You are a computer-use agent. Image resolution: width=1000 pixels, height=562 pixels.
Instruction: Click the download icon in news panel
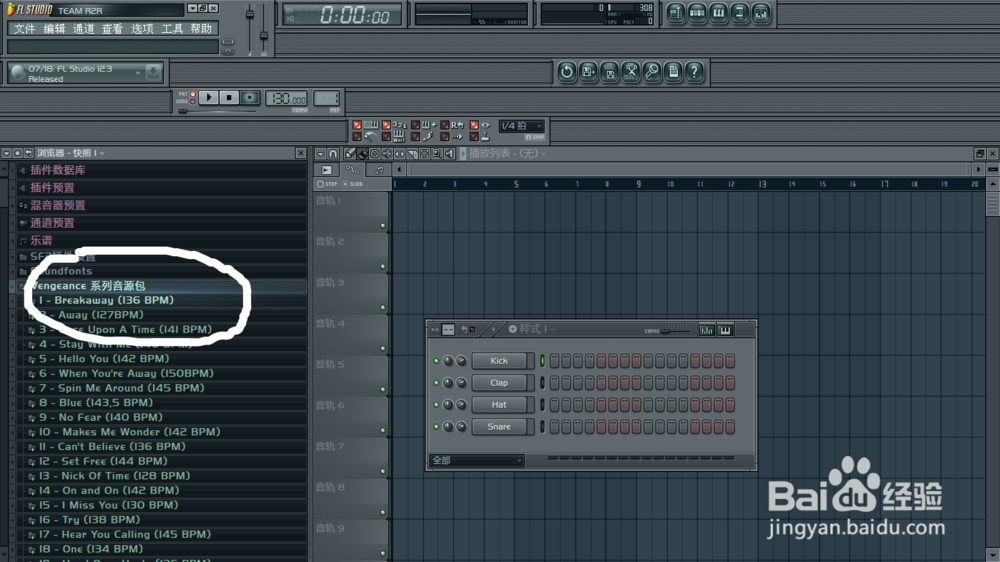153,72
